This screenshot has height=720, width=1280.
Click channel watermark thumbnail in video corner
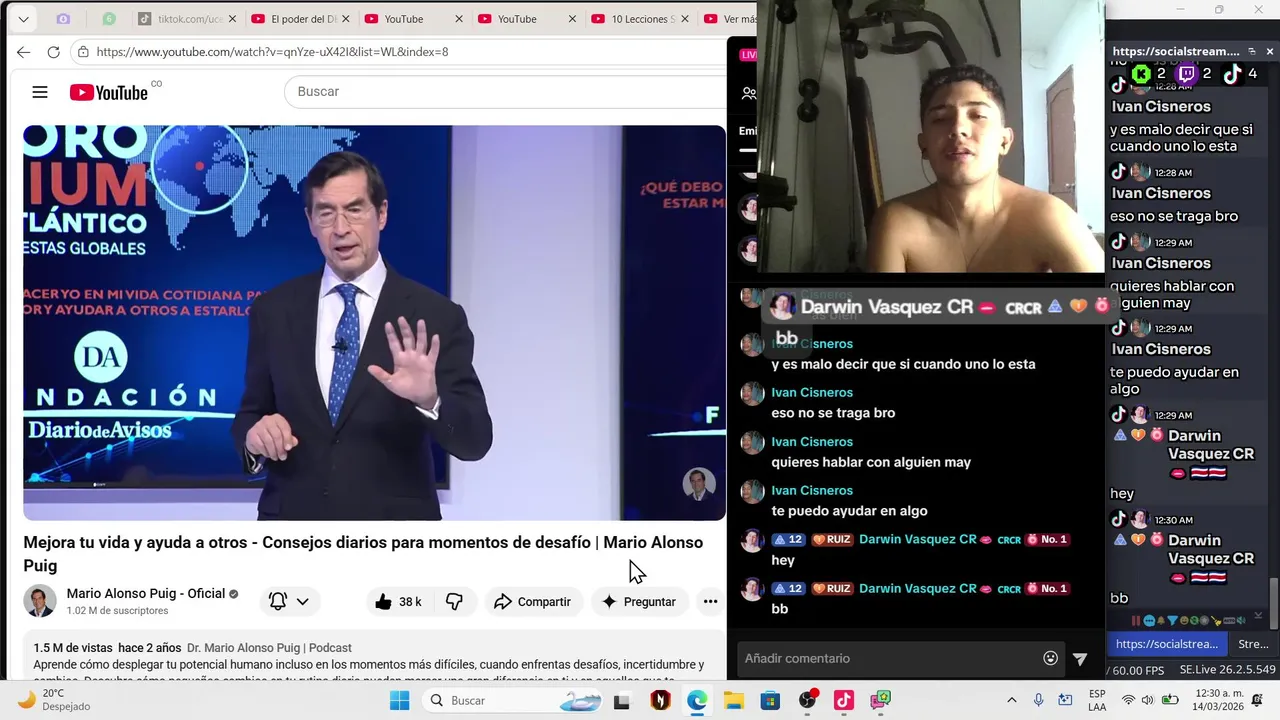699,484
